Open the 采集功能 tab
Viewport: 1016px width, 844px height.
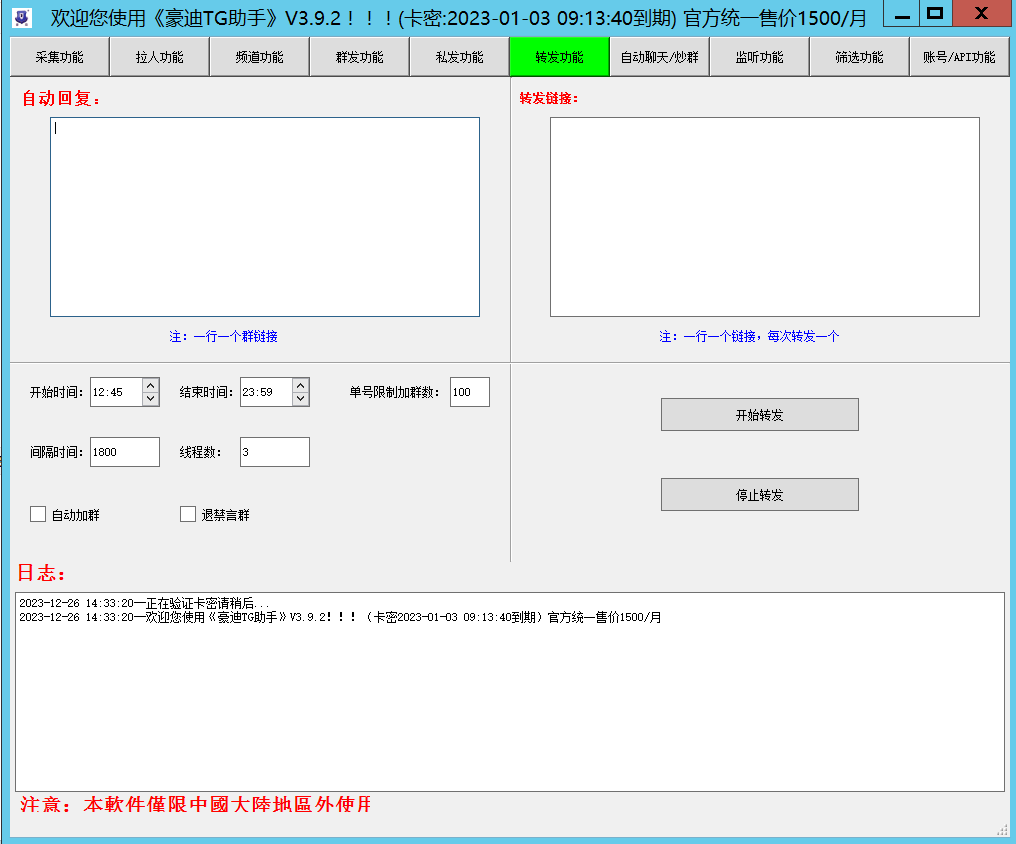(59, 57)
